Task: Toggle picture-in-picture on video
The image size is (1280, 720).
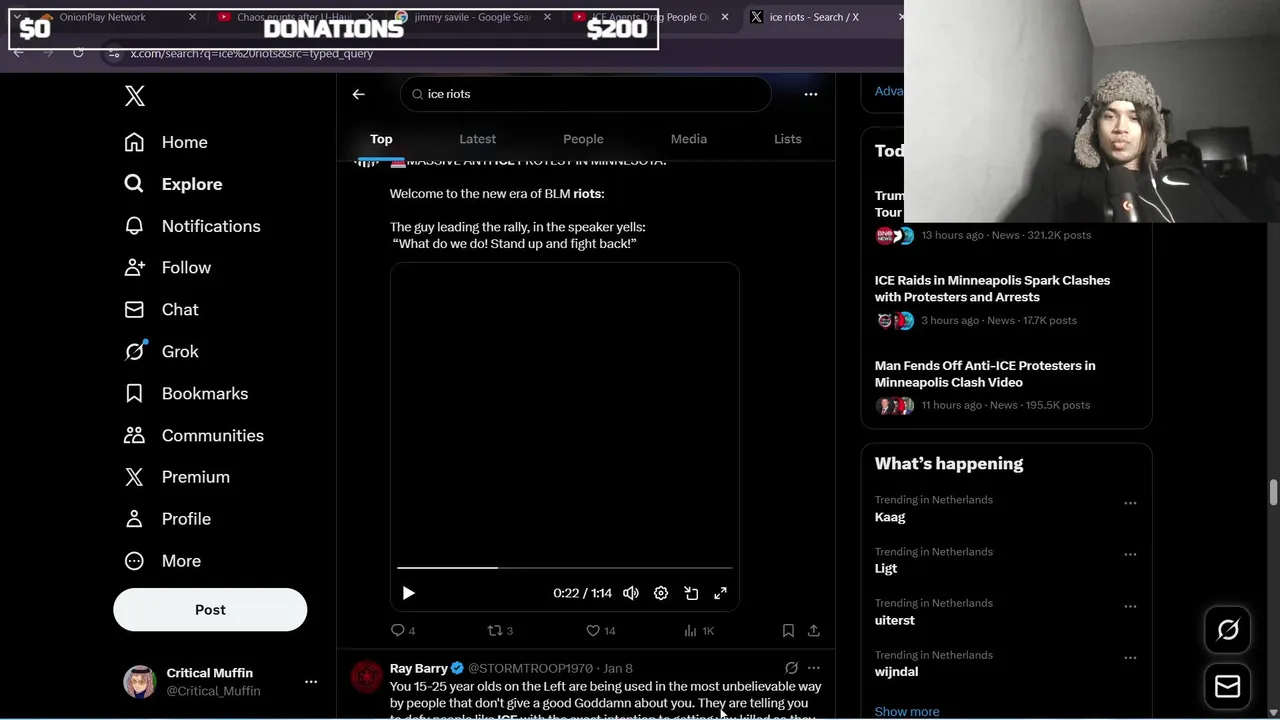Action: pos(691,593)
